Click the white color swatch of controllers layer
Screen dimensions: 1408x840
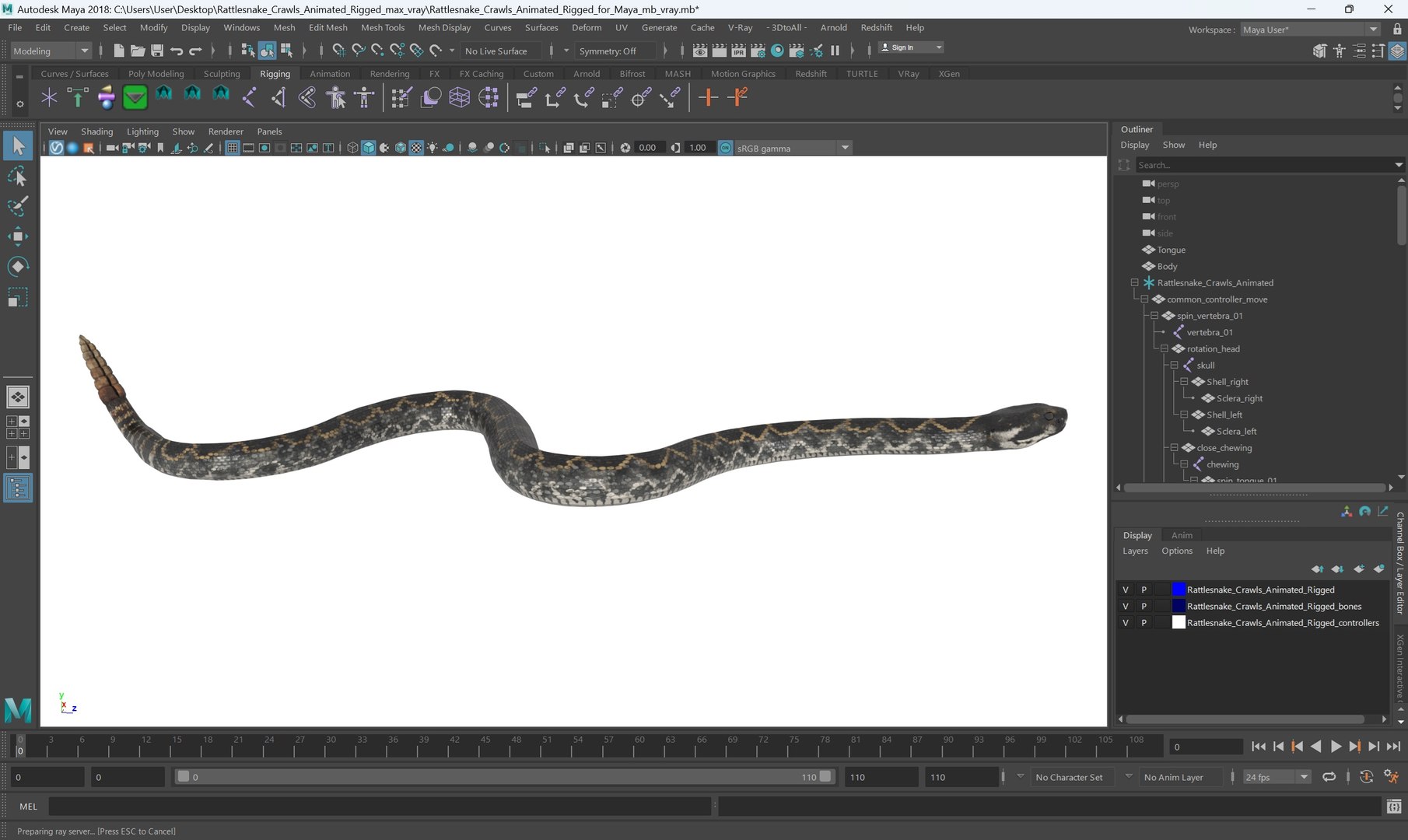click(1179, 622)
